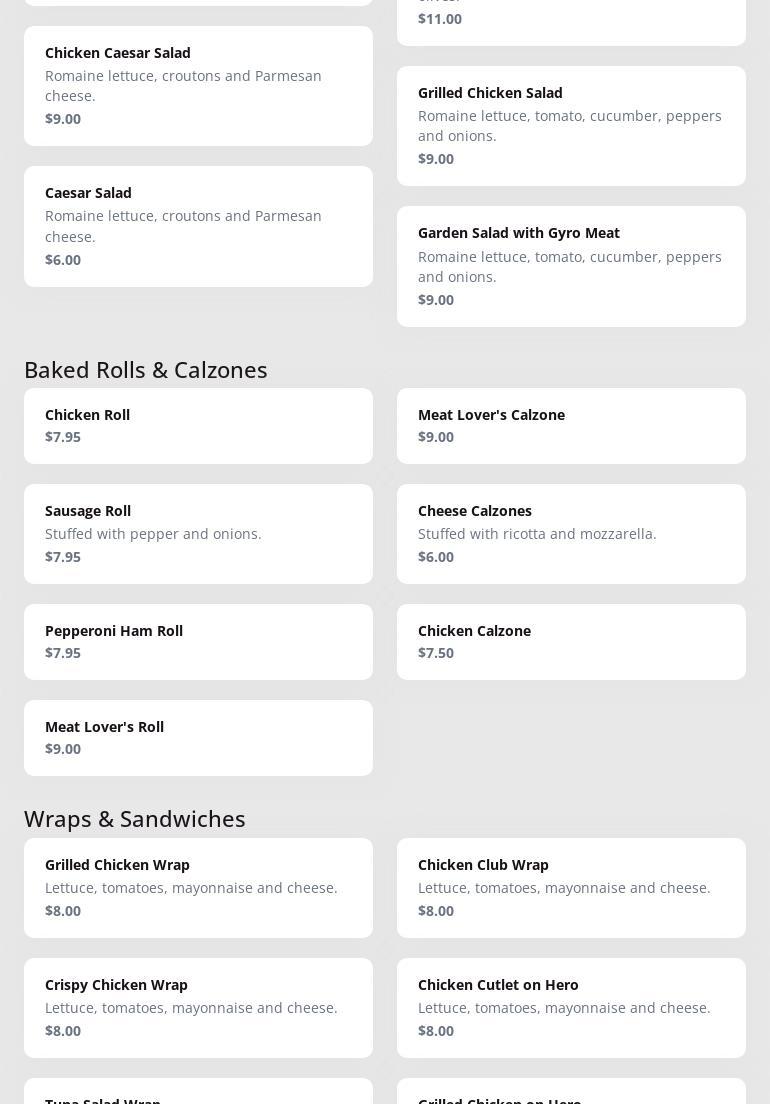770x1104 pixels.
Task: Add Garden Salad with Gyro Meat
Action: pos(571,266)
